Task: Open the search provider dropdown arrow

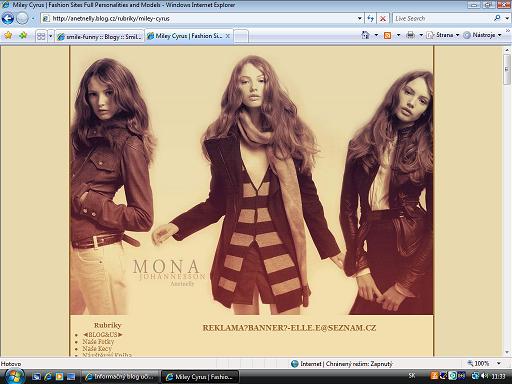Action: [507, 18]
